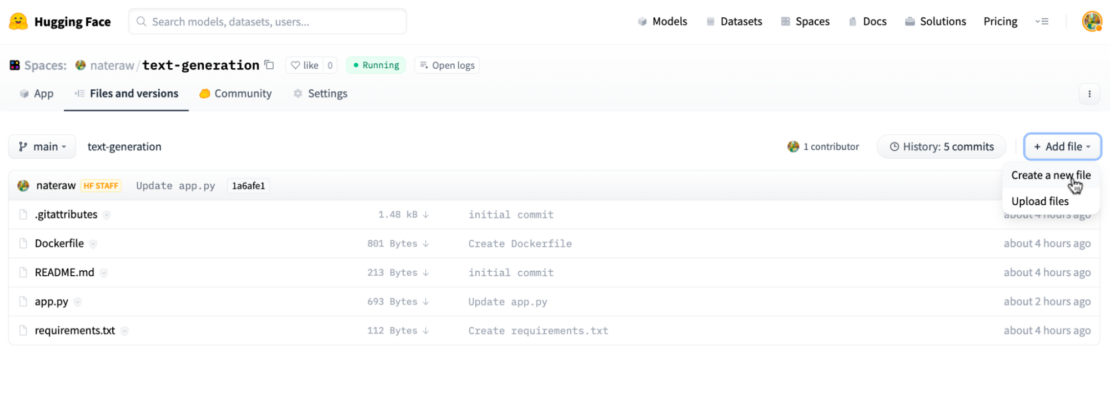This screenshot has width=1110, height=400.
Task: Click the nateraw avatar in commit row
Action: 24,185
